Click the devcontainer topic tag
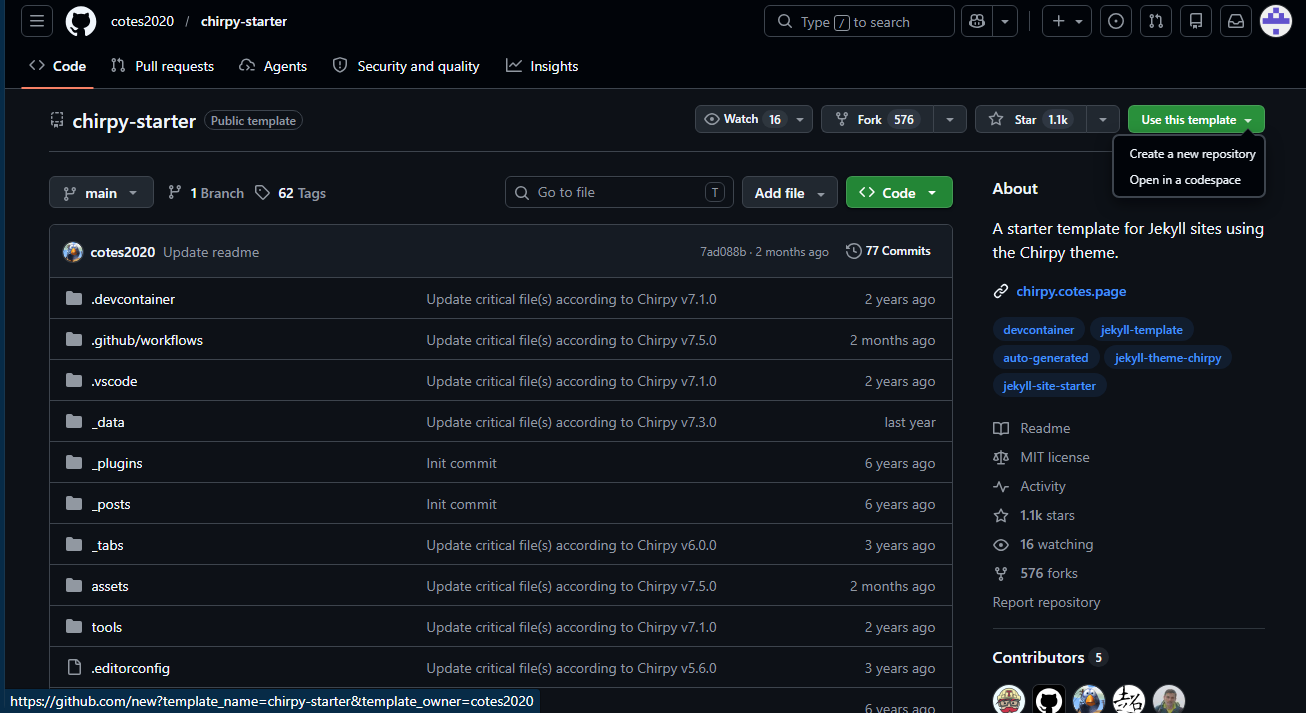The image size is (1306, 713). (x=1038, y=330)
